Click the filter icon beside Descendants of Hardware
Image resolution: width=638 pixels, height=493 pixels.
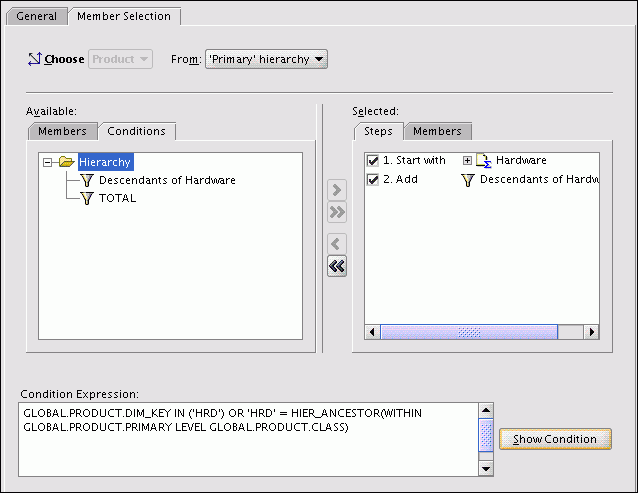tap(86, 180)
